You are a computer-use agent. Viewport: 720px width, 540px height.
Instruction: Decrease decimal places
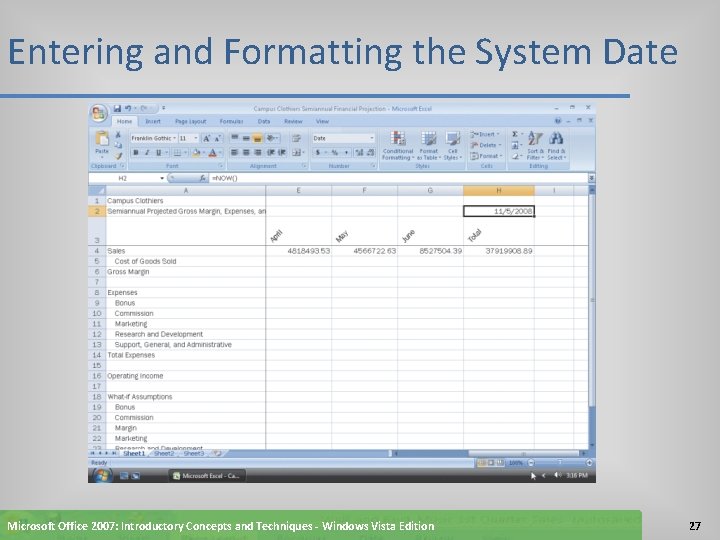pos(371,152)
